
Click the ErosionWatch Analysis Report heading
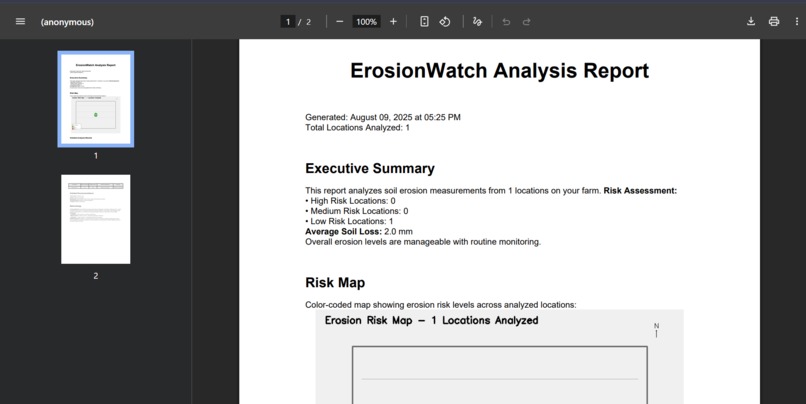[x=500, y=70]
